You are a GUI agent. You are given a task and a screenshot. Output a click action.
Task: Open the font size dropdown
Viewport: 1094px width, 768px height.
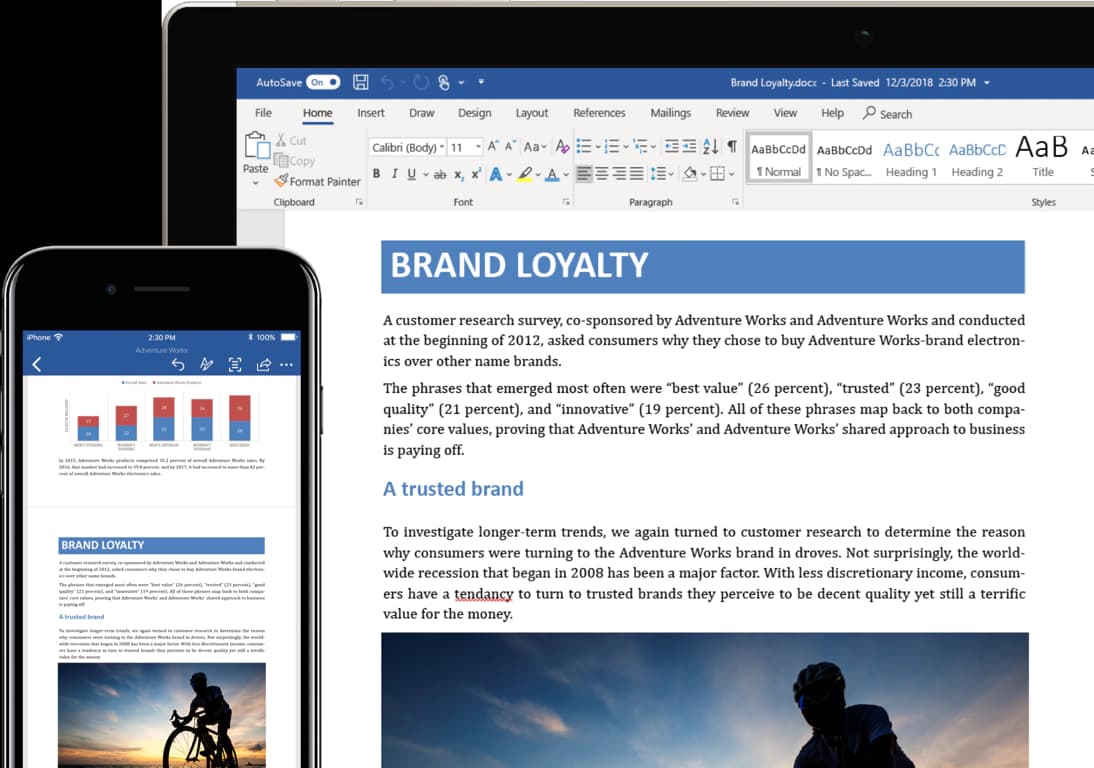pos(465,147)
